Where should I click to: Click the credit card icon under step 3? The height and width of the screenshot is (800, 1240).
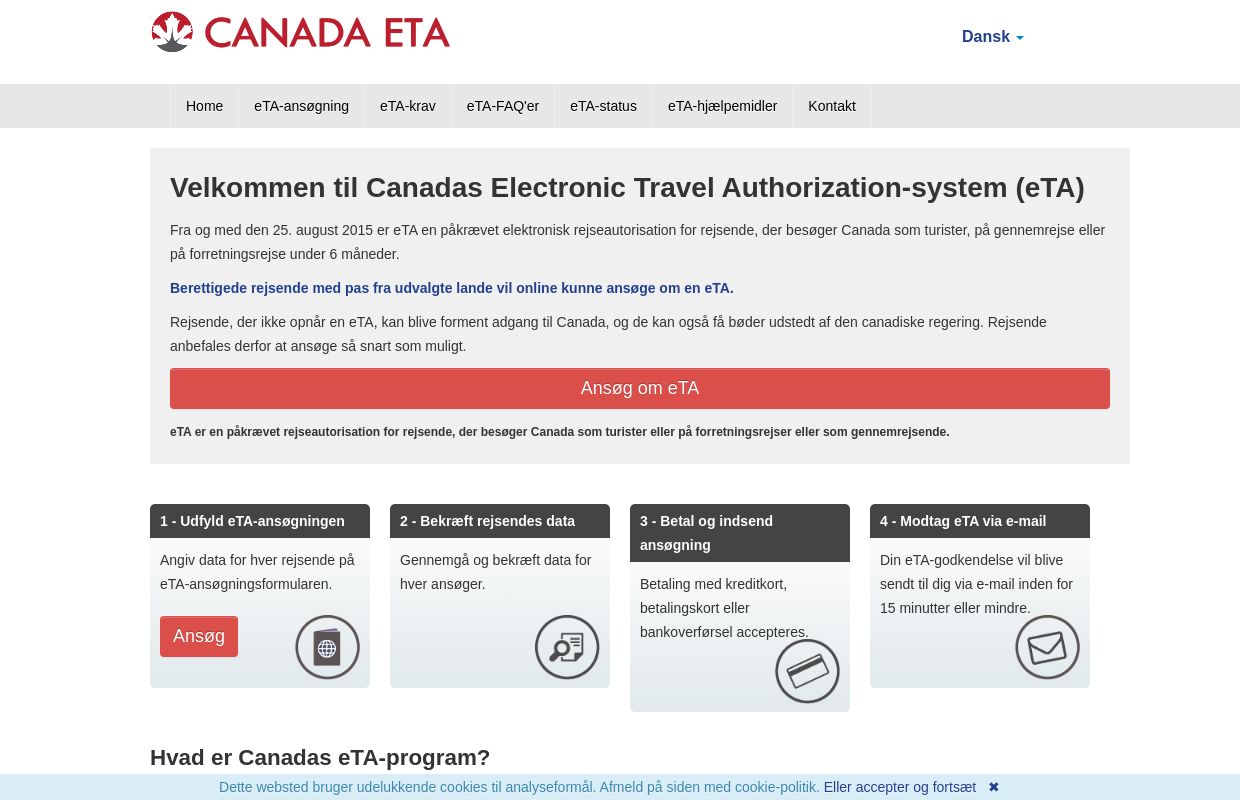(x=807, y=671)
